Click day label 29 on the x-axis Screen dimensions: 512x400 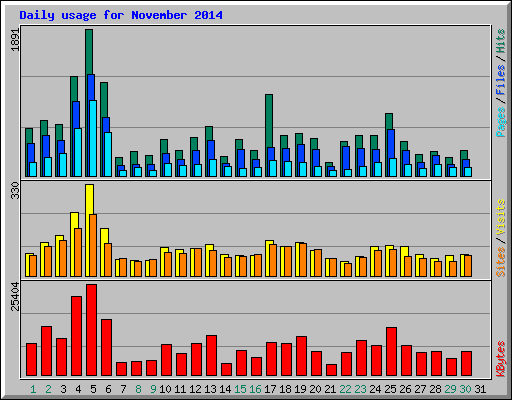tap(450, 389)
